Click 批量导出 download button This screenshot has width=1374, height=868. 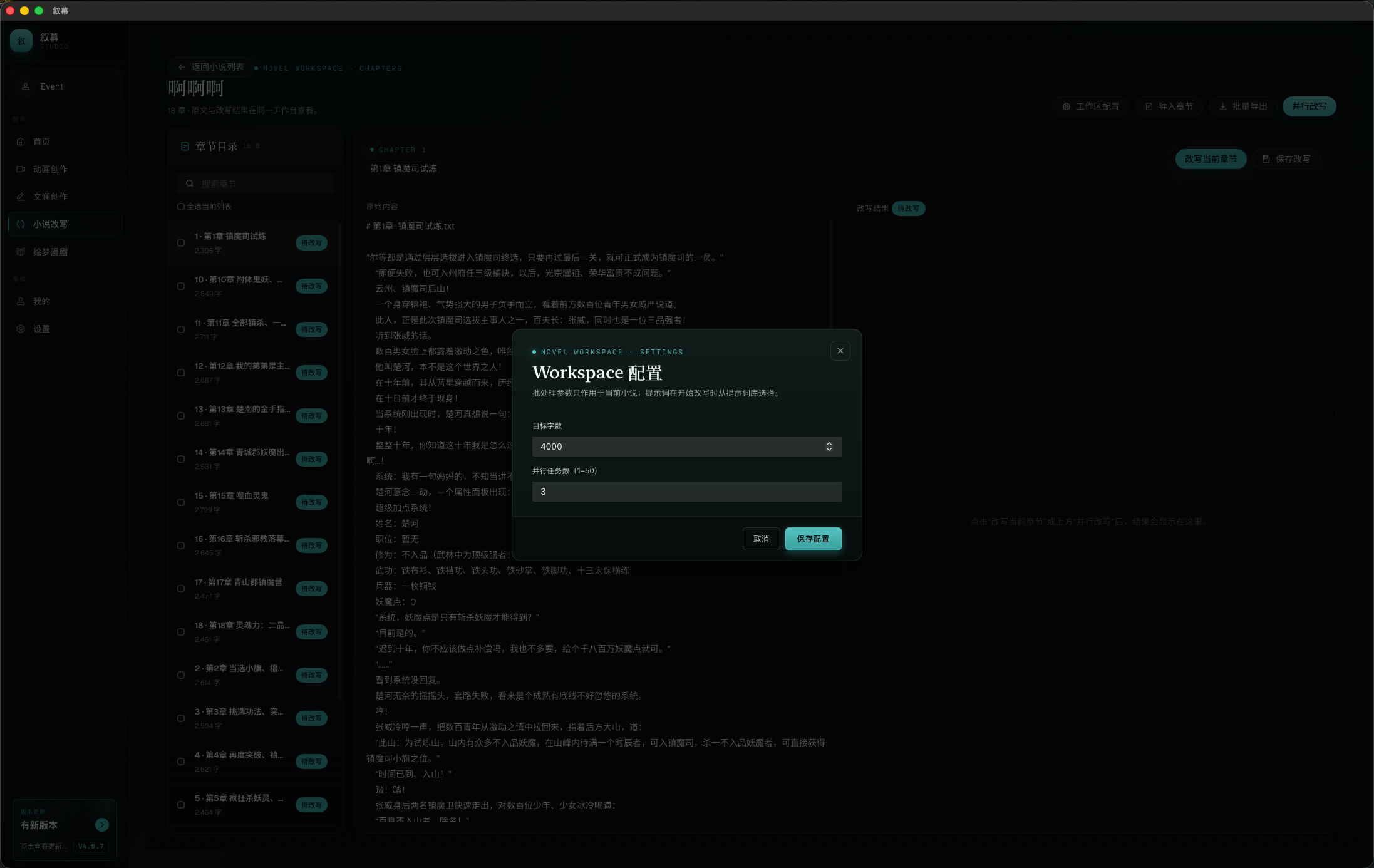point(1243,106)
